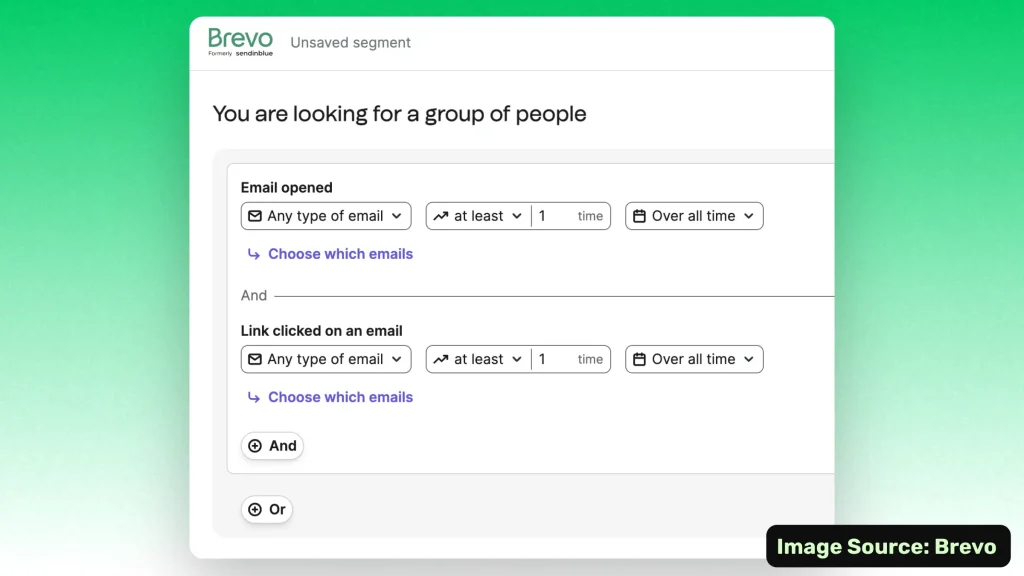Click the count field in Link clicked row

pyautogui.click(x=571, y=359)
